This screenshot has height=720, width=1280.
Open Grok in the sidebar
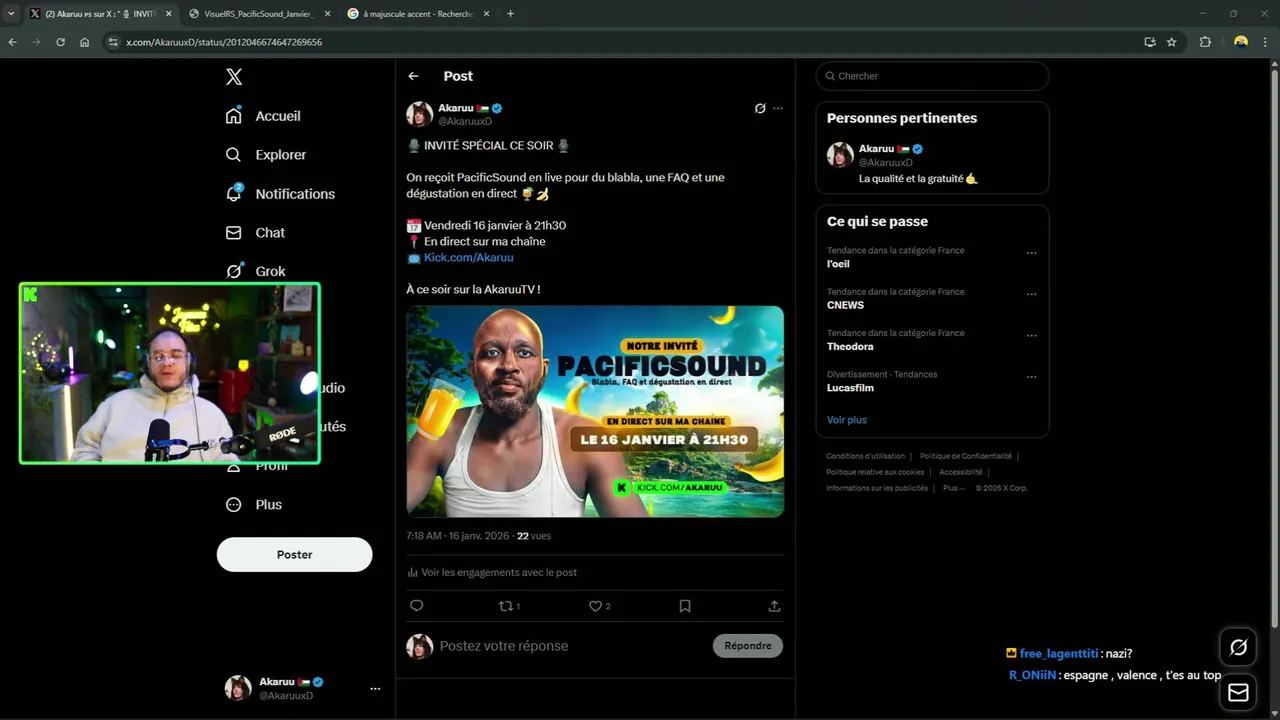click(x=255, y=271)
